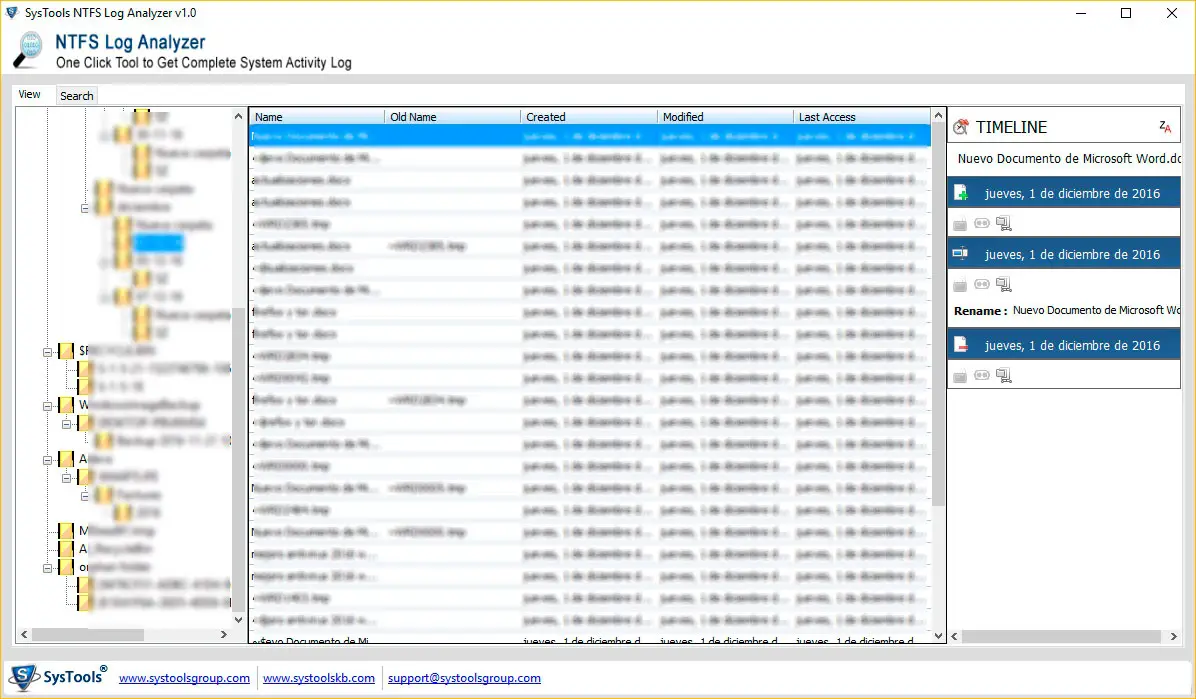1196x699 pixels.
Task: Click the SysTools shield logo in footer
Action: tap(24, 677)
